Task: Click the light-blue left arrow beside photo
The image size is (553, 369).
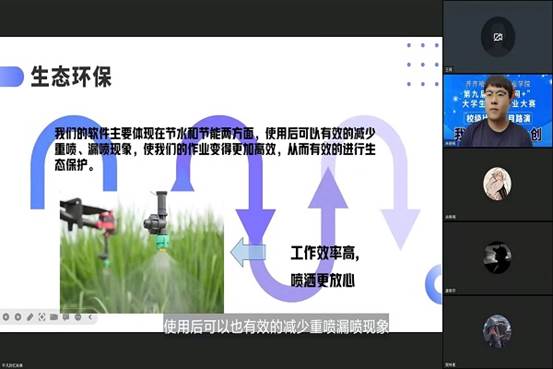Action: pyautogui.click(x=248, y=252)
